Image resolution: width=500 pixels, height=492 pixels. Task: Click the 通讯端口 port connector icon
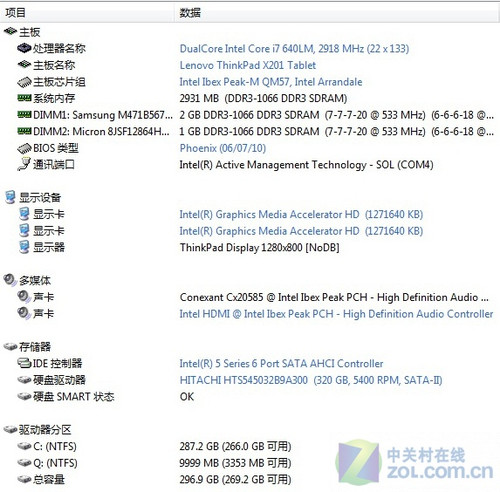tap(24, 164)
